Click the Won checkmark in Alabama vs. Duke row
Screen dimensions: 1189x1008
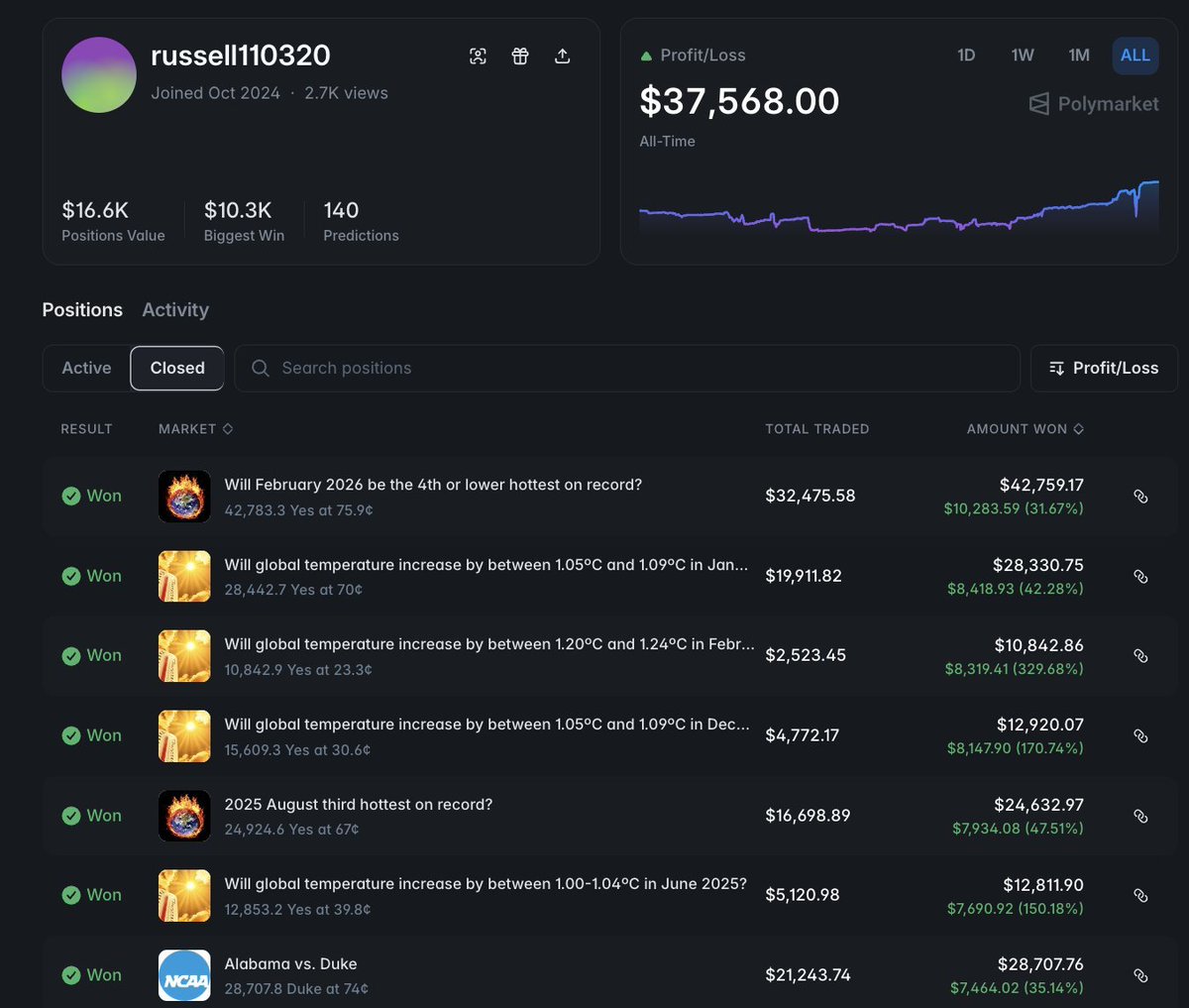click(x=71, y=975)
